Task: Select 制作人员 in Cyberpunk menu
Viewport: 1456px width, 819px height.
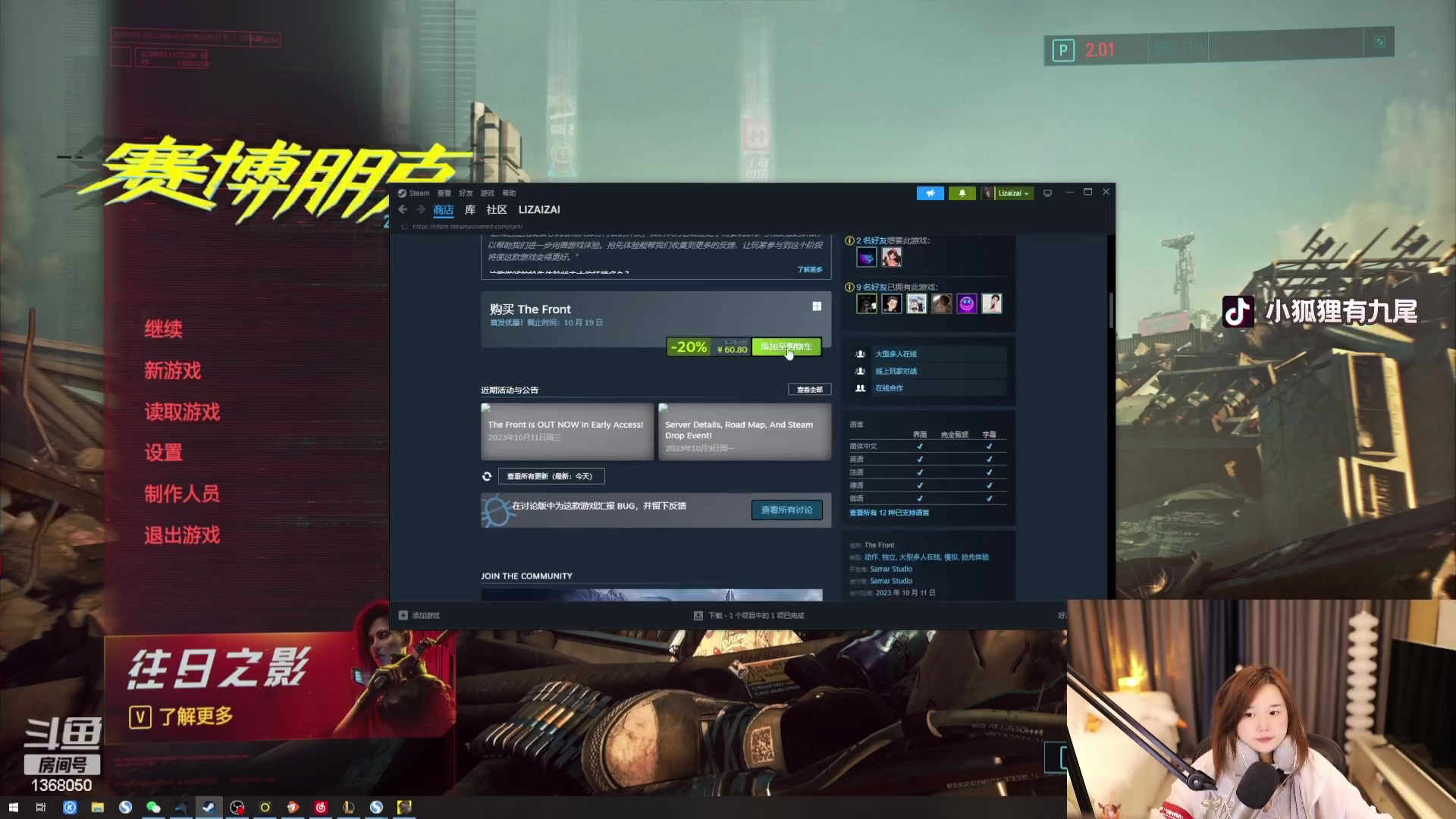Action: coord(182,494)
